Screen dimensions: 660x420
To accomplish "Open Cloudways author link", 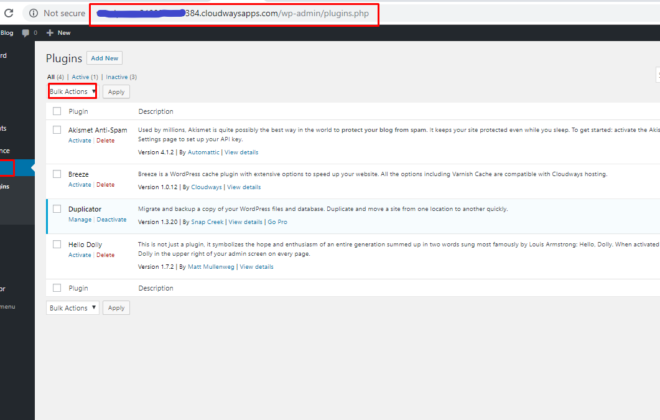I will [x=206, y=187].
